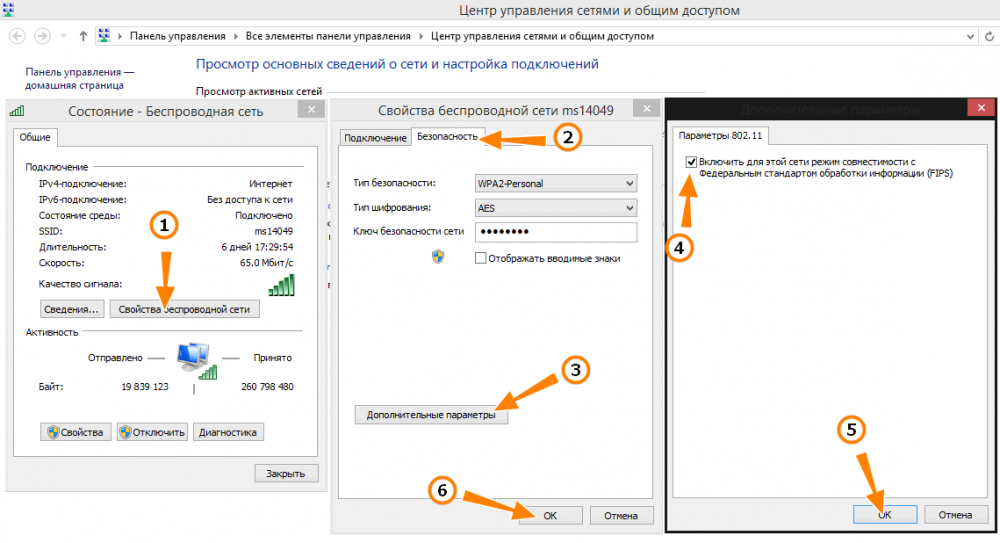Click the shield icon beside show characters
Image resolution: width=1000 pixels, height=543 pixels.
click(x=437, y=257)
